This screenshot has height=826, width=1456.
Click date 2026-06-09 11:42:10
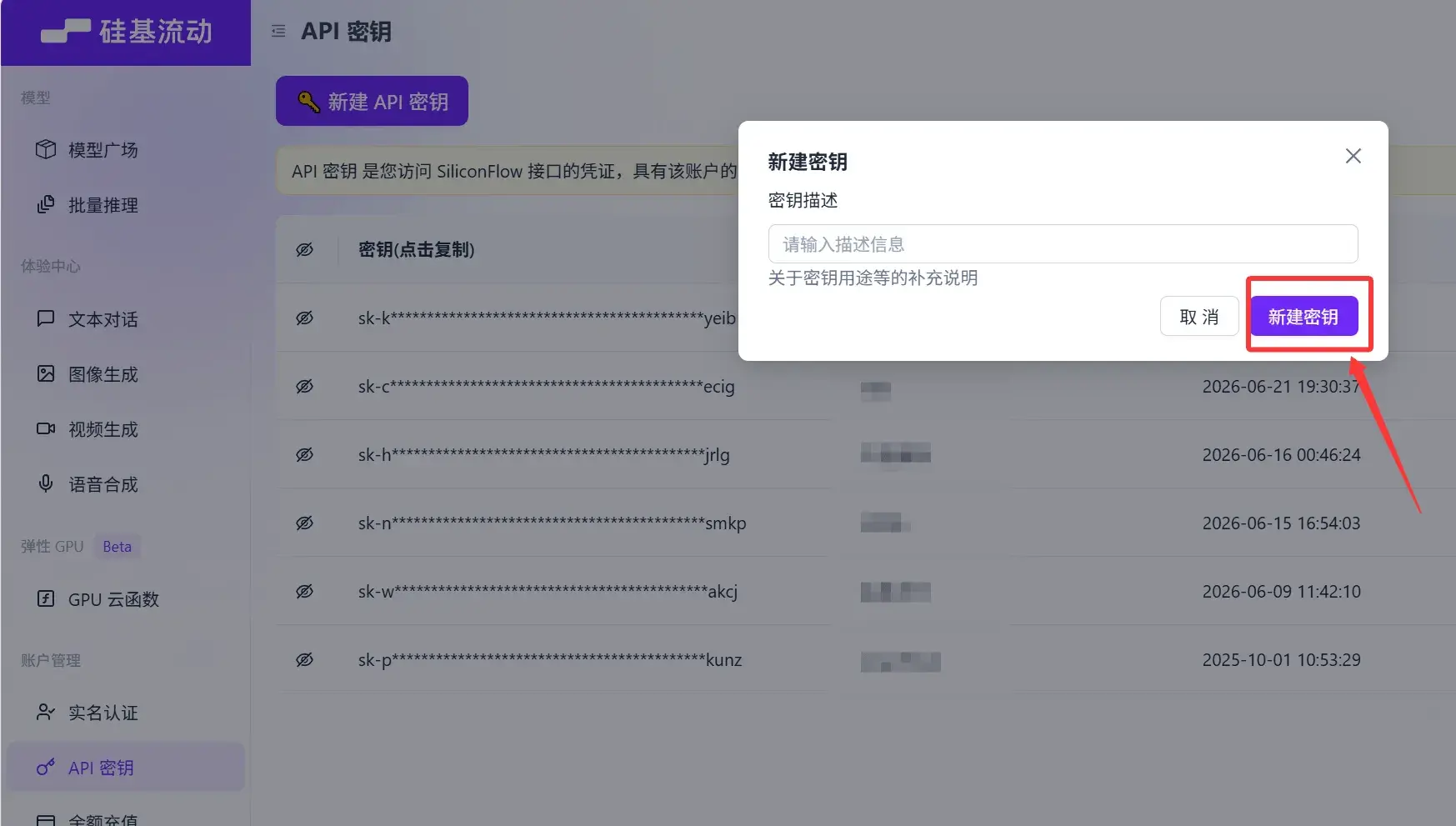[1281, 592]
